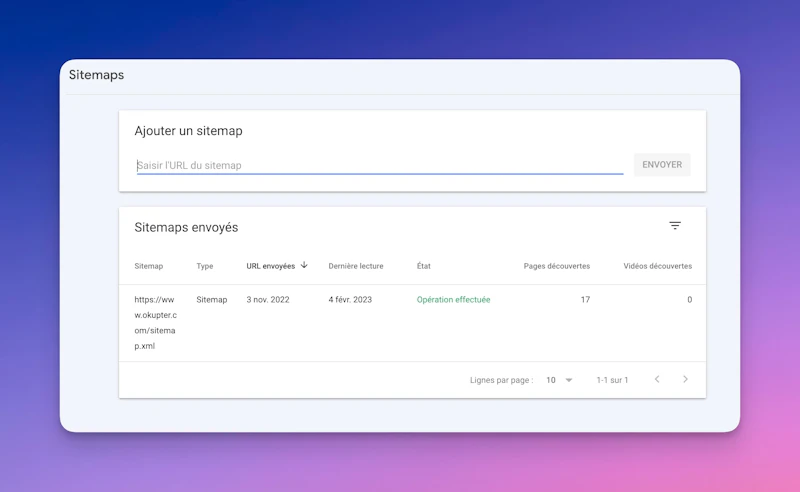
Task: Sort by the État column header
Action: pyautogui.click(x=423, y=266)
